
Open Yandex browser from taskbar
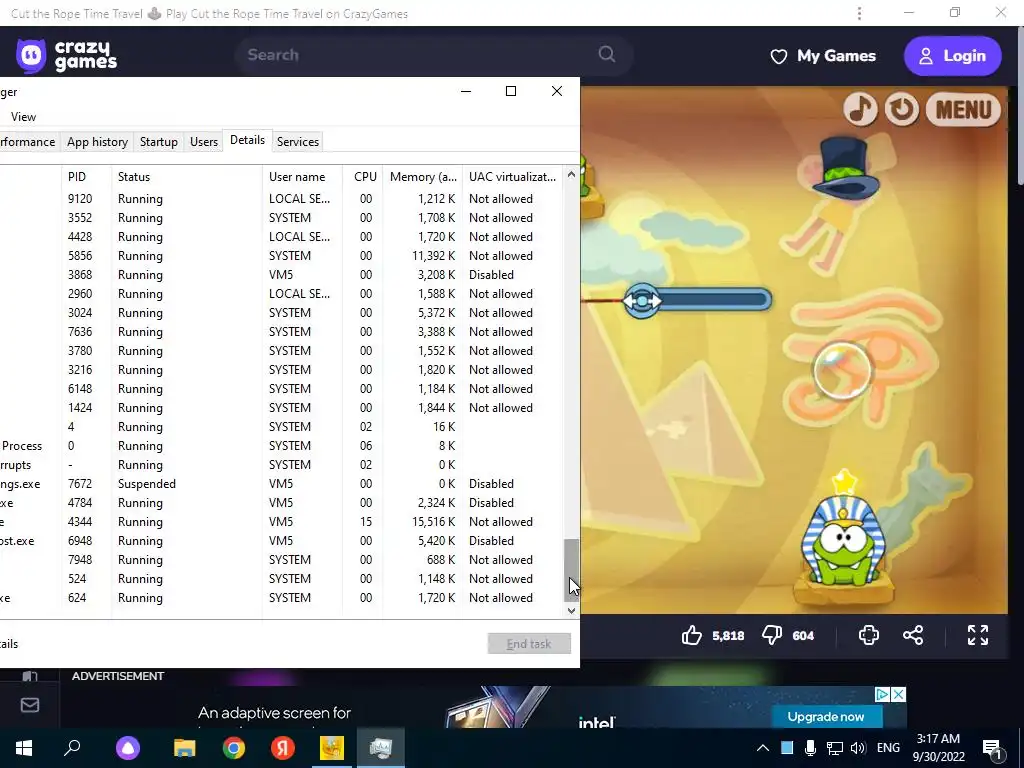tap(283, 748)
